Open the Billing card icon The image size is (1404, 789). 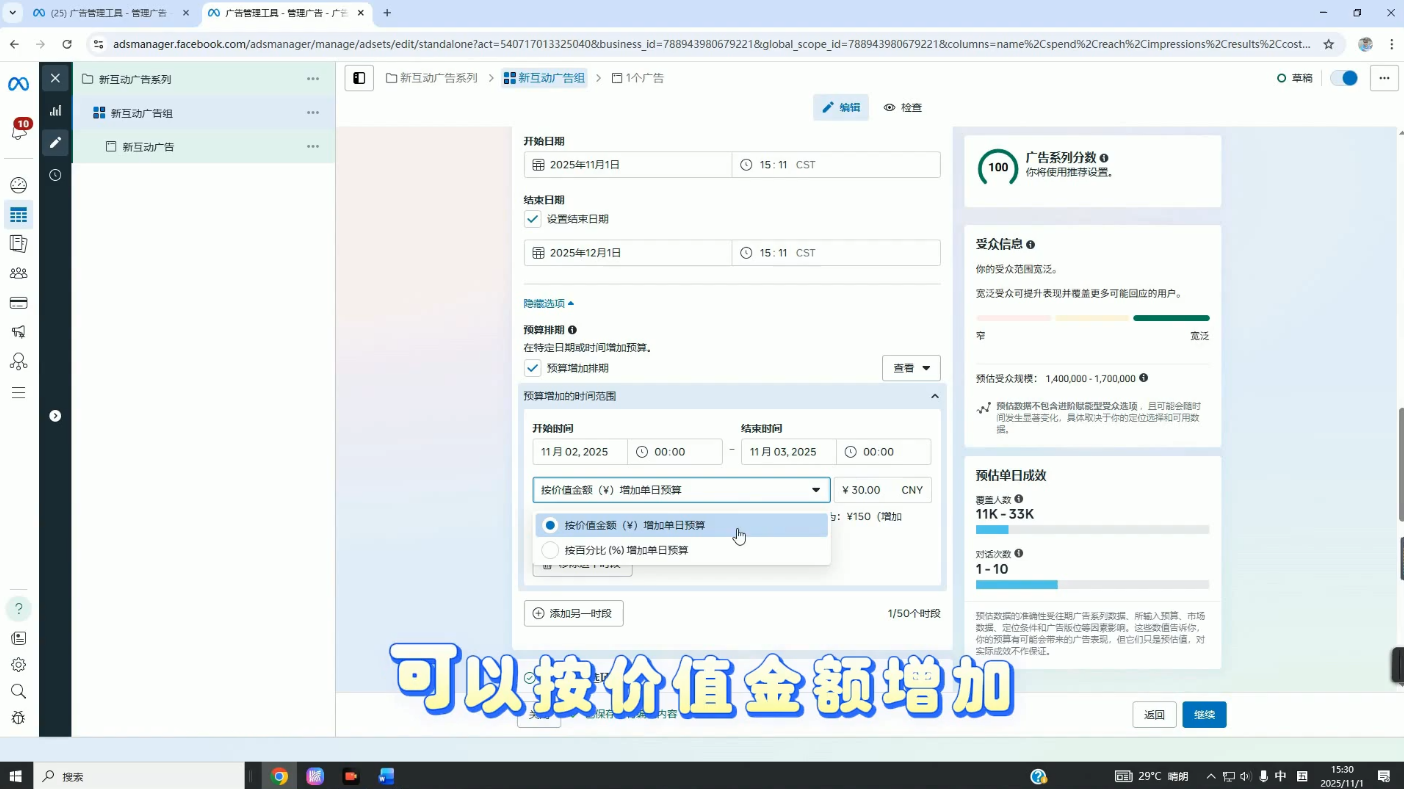point(20,302)
